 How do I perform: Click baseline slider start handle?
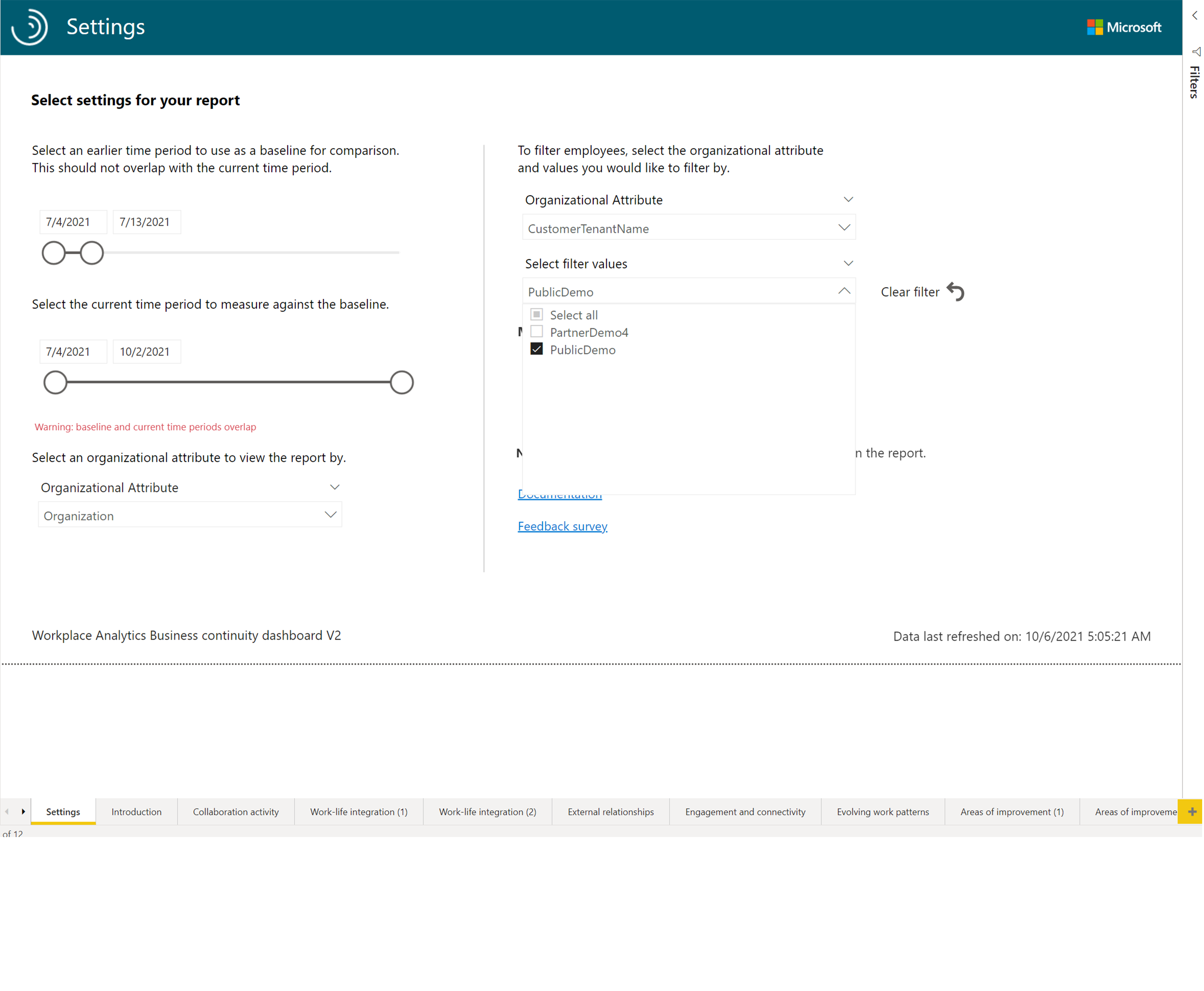tap(54, 253)
